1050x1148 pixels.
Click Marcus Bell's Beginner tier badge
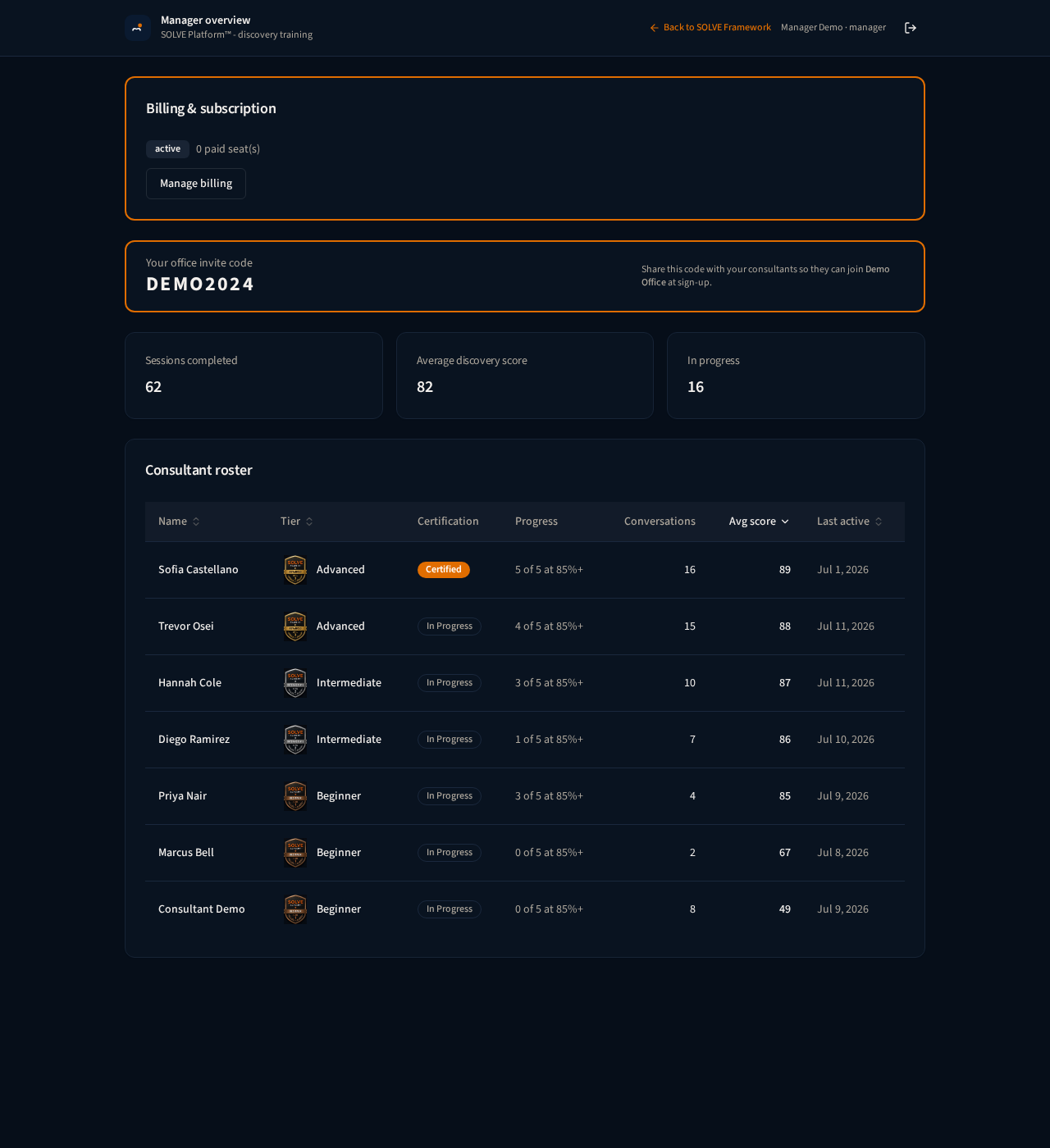click(295, 853)
